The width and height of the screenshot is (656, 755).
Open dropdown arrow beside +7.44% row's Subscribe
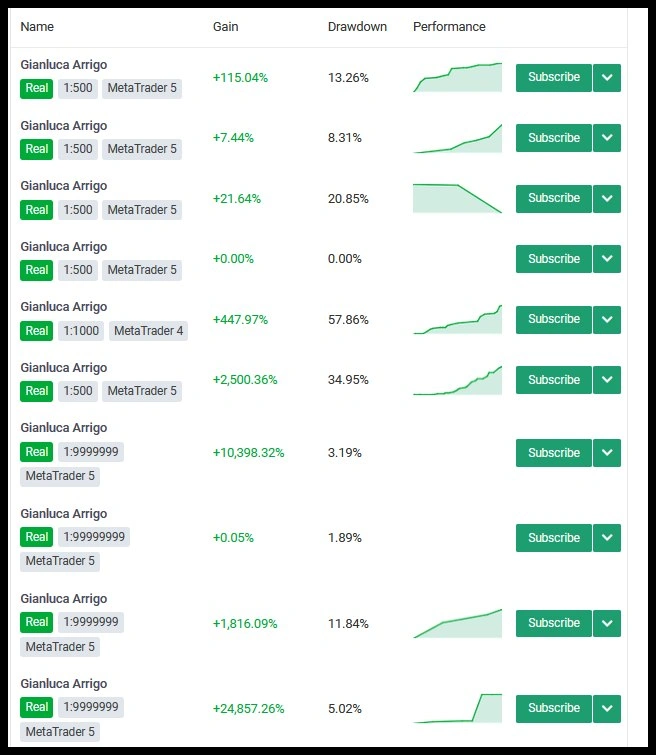(x=607, y=138)
